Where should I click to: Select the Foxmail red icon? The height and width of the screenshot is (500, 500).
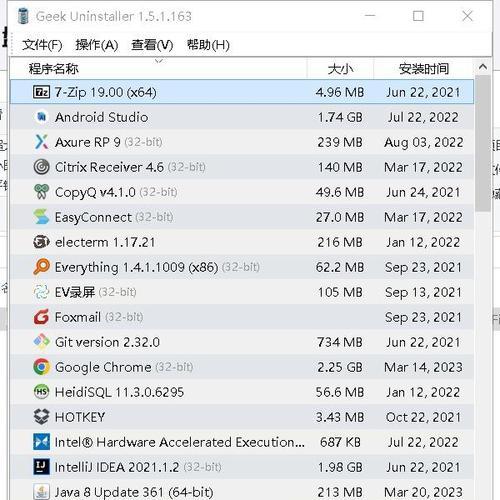(x=41, y=317)
